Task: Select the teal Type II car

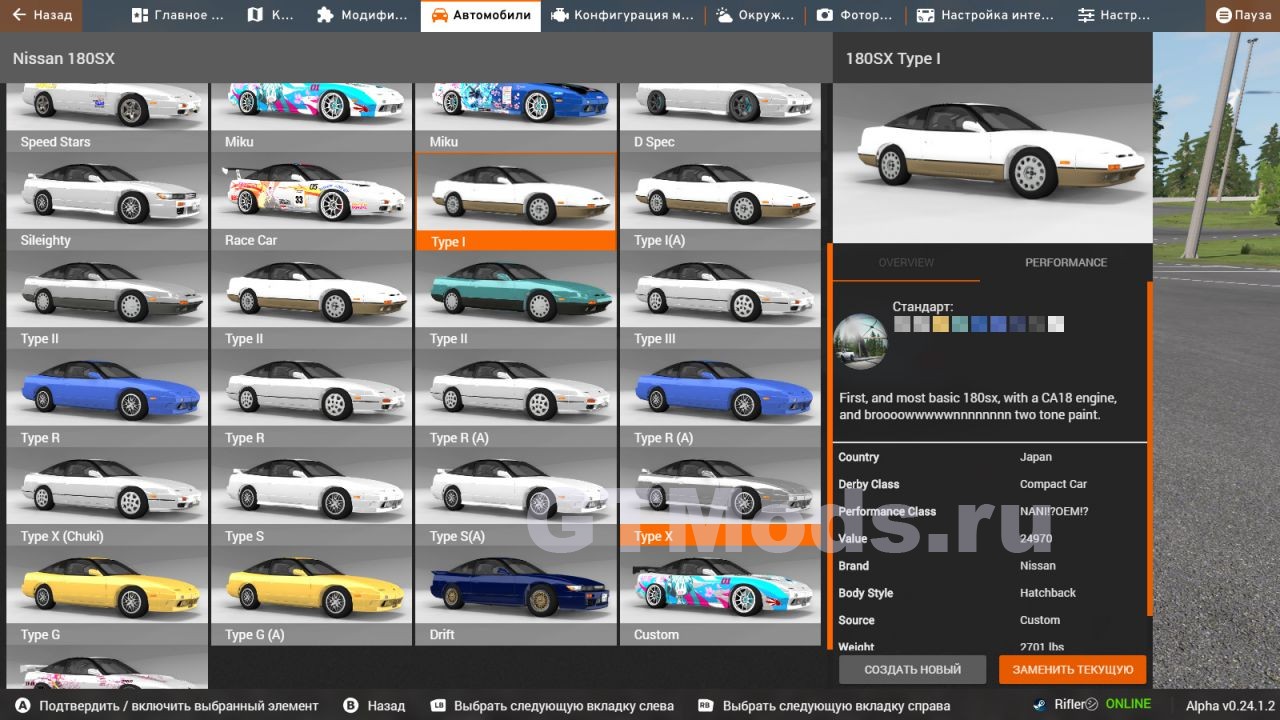Action: 516,300
